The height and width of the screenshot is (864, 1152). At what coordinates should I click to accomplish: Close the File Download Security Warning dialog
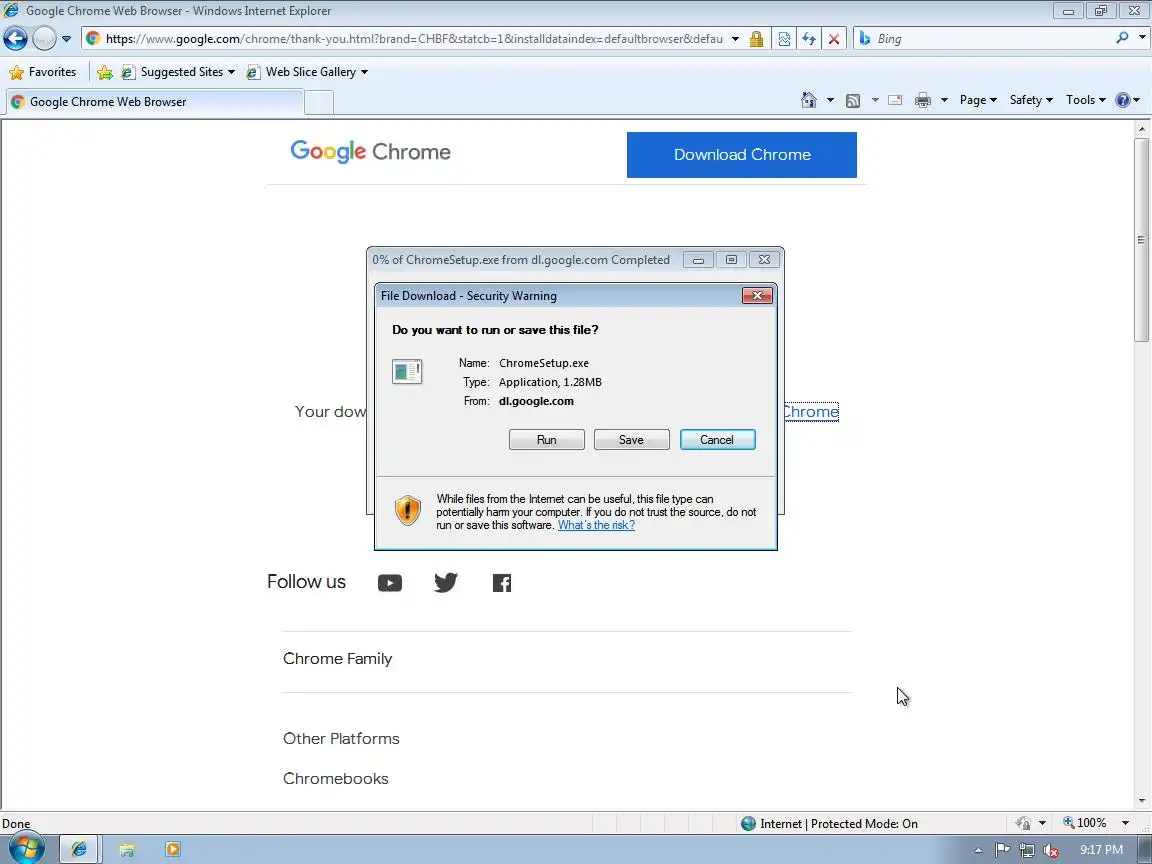coord(757,295)
